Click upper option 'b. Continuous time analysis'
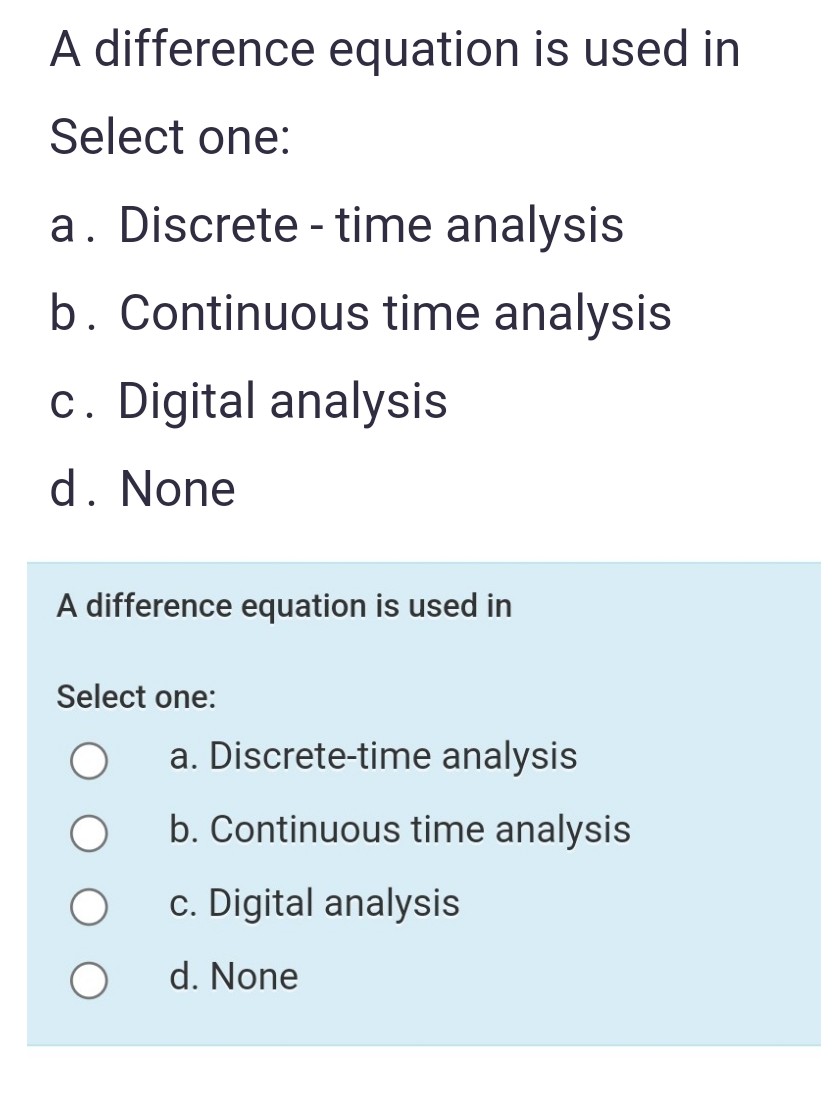Image resolution: width=840 pixels, height=1100 pixels. click(x=361, y=313)
